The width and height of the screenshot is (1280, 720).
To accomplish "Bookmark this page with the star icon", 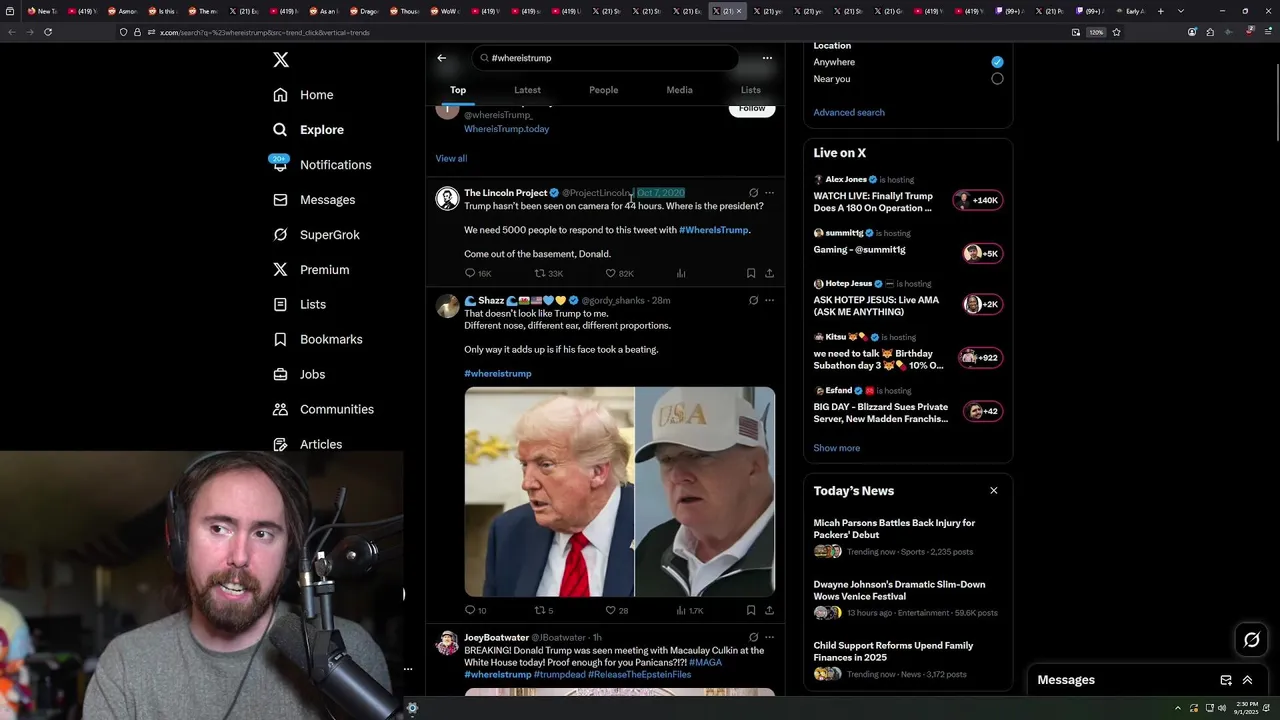I will tap(1116, 32).
